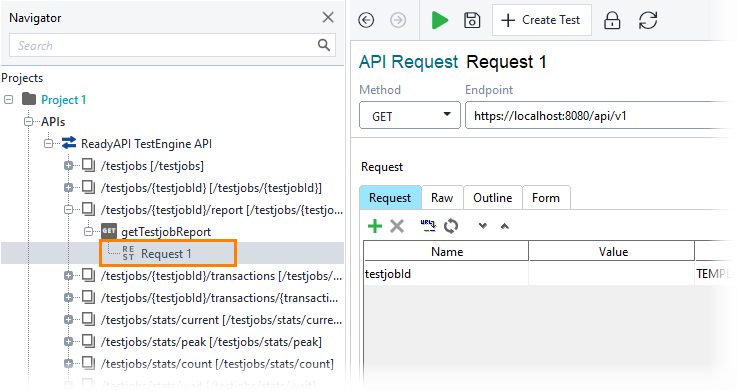Switch to the Outline tab
Image resolution: width=738 pixels, height=392 pixels.
pyautogui.click(x=493, y=198)
